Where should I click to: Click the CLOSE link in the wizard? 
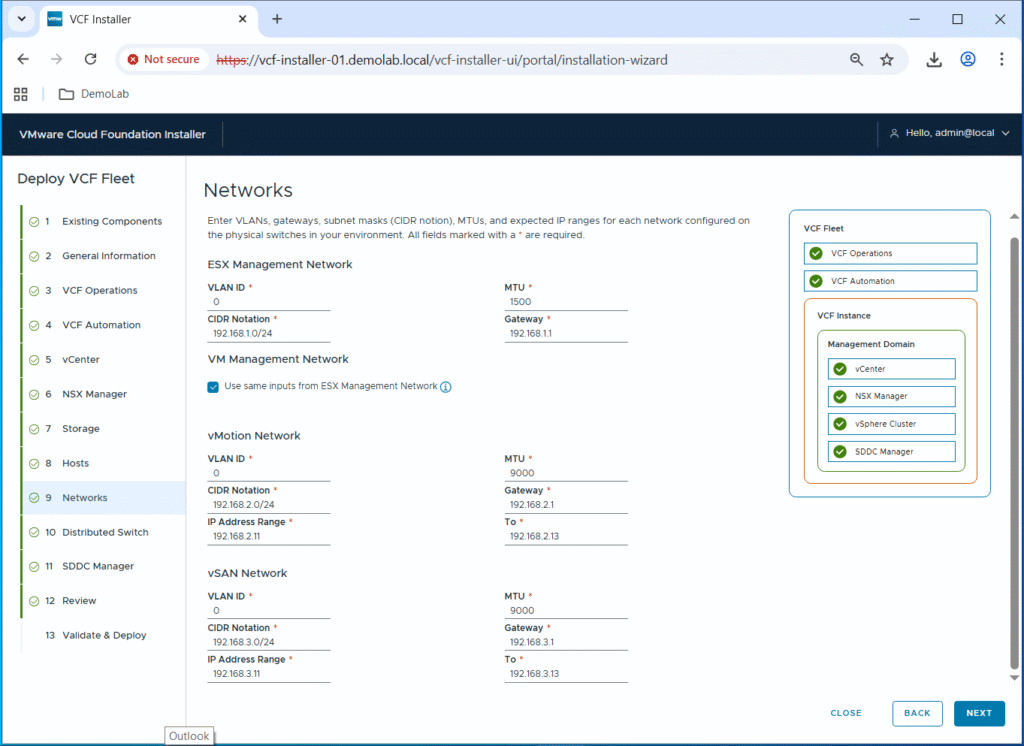845,713
